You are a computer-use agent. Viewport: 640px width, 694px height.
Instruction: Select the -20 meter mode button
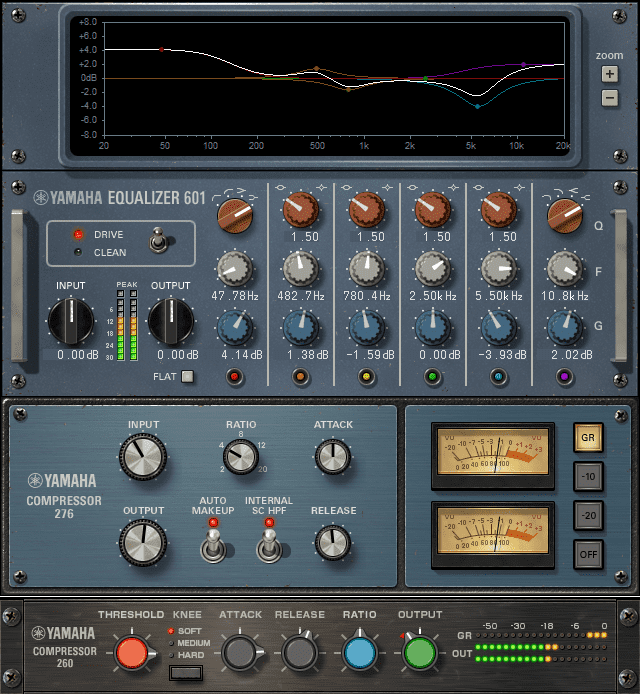tap(588, 516)
